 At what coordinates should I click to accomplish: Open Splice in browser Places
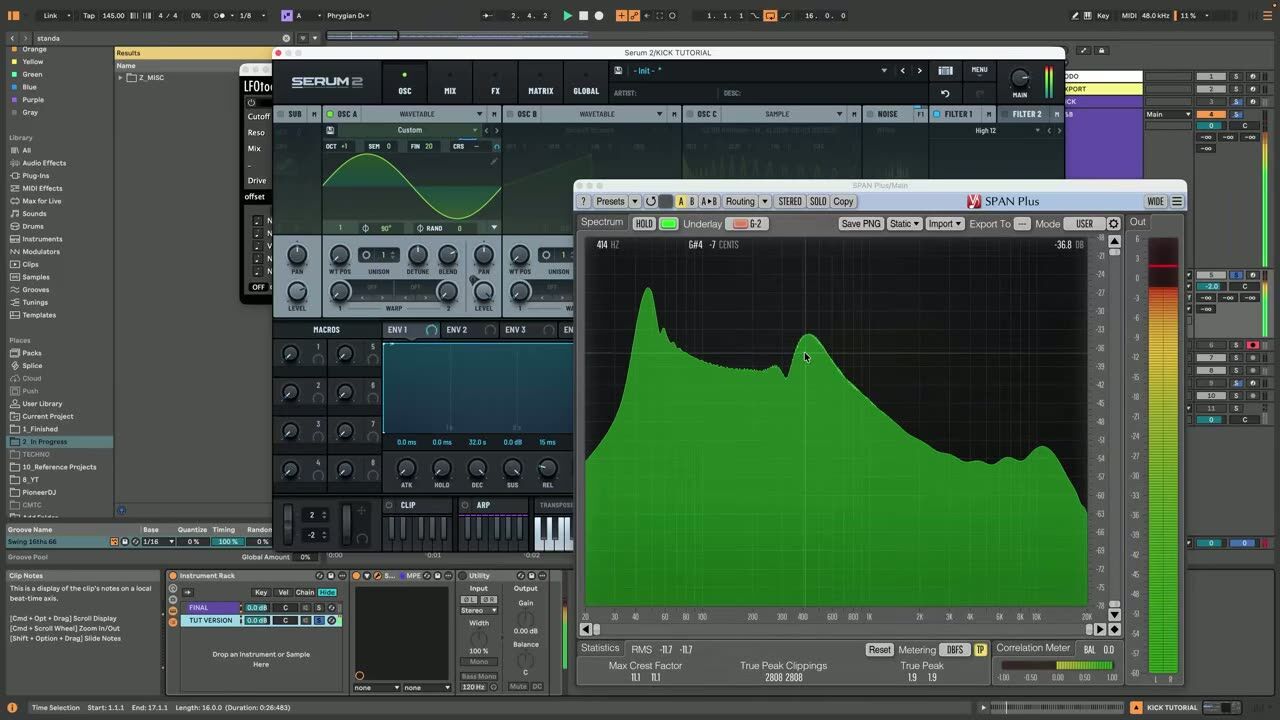tap(32, 366)
